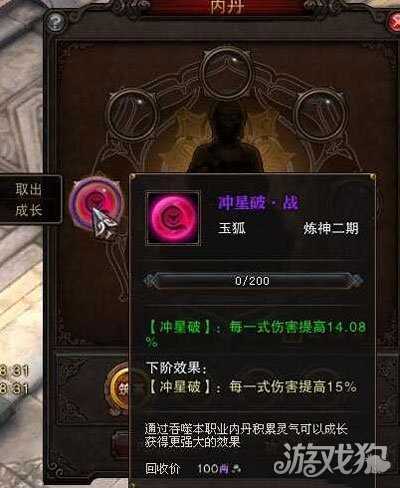Click the coin icon beside 100两

pos(236,469)
